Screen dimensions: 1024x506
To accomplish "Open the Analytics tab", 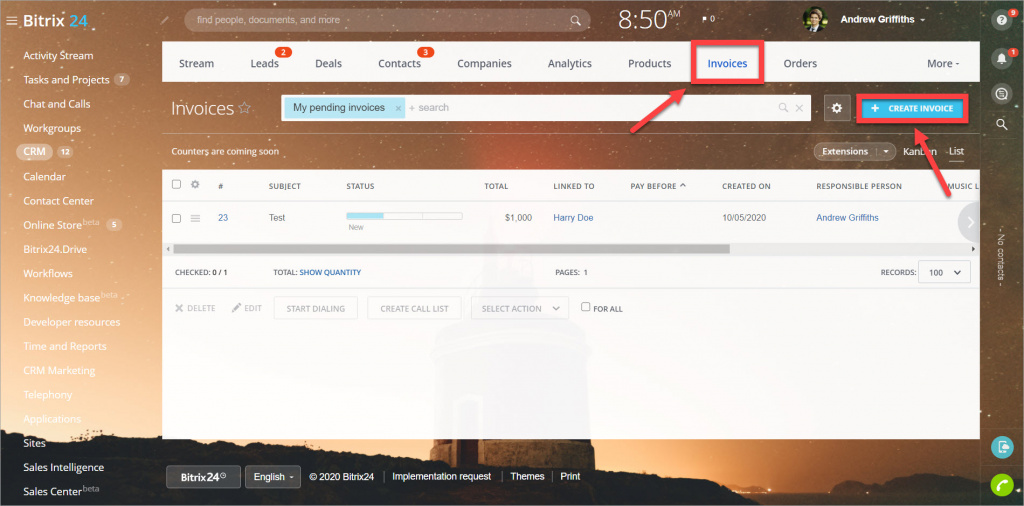I will pyautogui.click(x=569, y=63).
